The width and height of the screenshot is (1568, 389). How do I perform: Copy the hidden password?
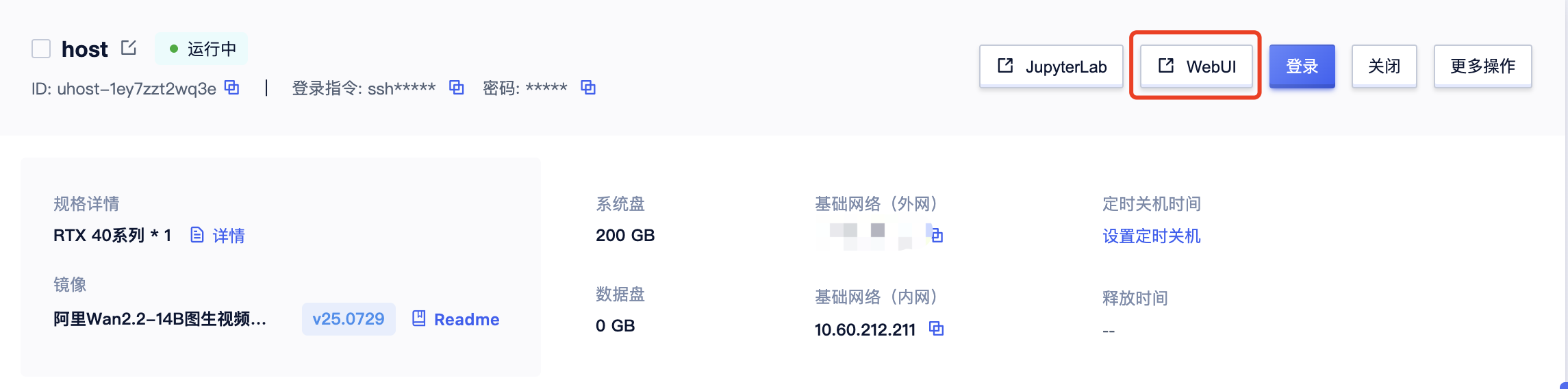coord(587,88)
